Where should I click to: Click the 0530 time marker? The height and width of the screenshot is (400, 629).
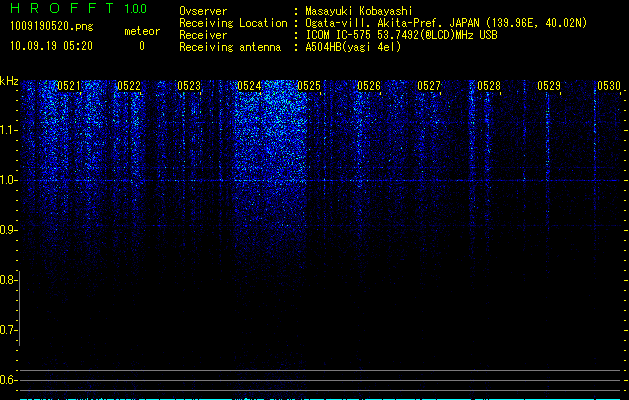tap(609, 86)
